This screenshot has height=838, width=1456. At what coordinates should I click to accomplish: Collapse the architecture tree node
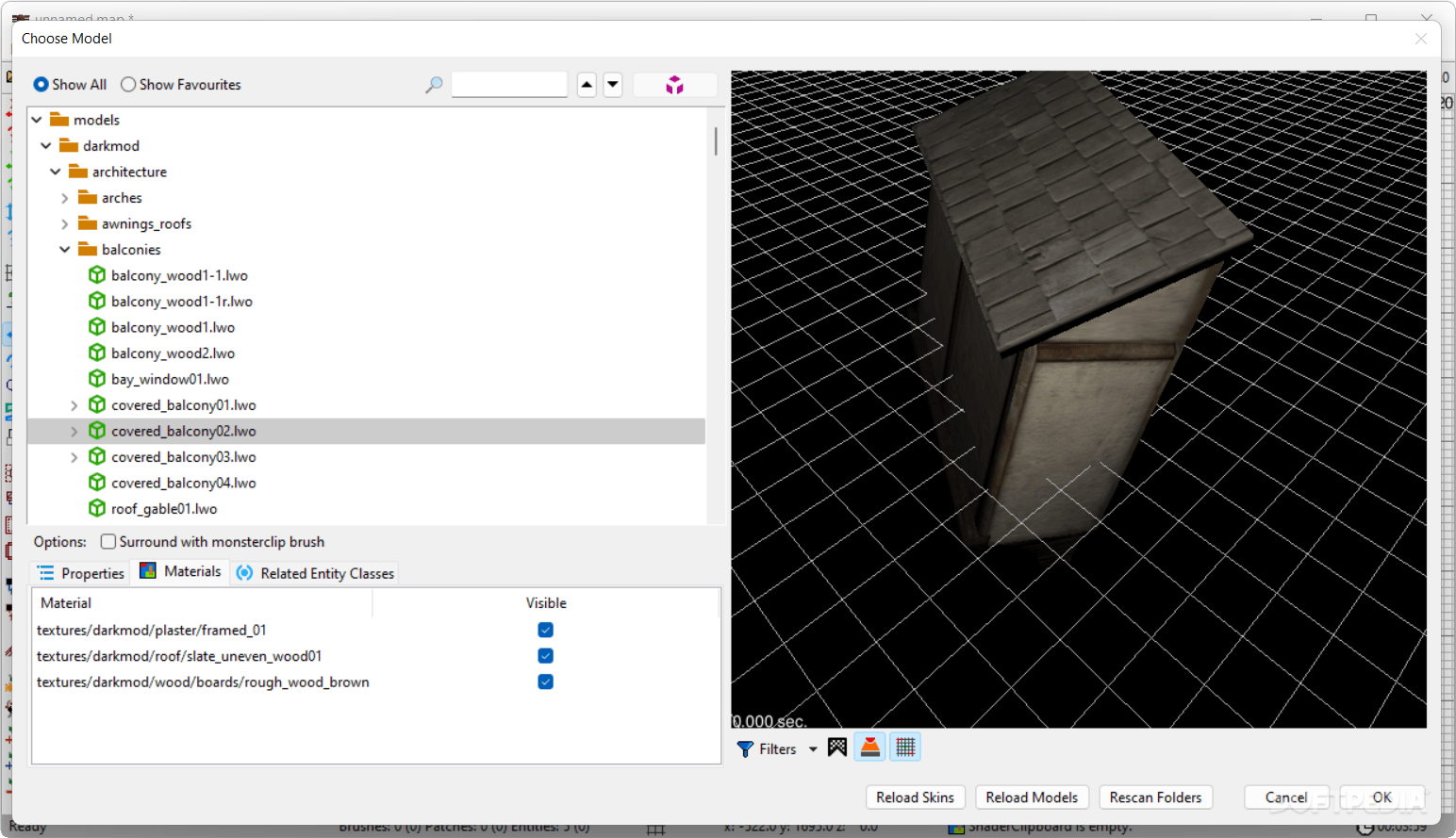point(56,172)
